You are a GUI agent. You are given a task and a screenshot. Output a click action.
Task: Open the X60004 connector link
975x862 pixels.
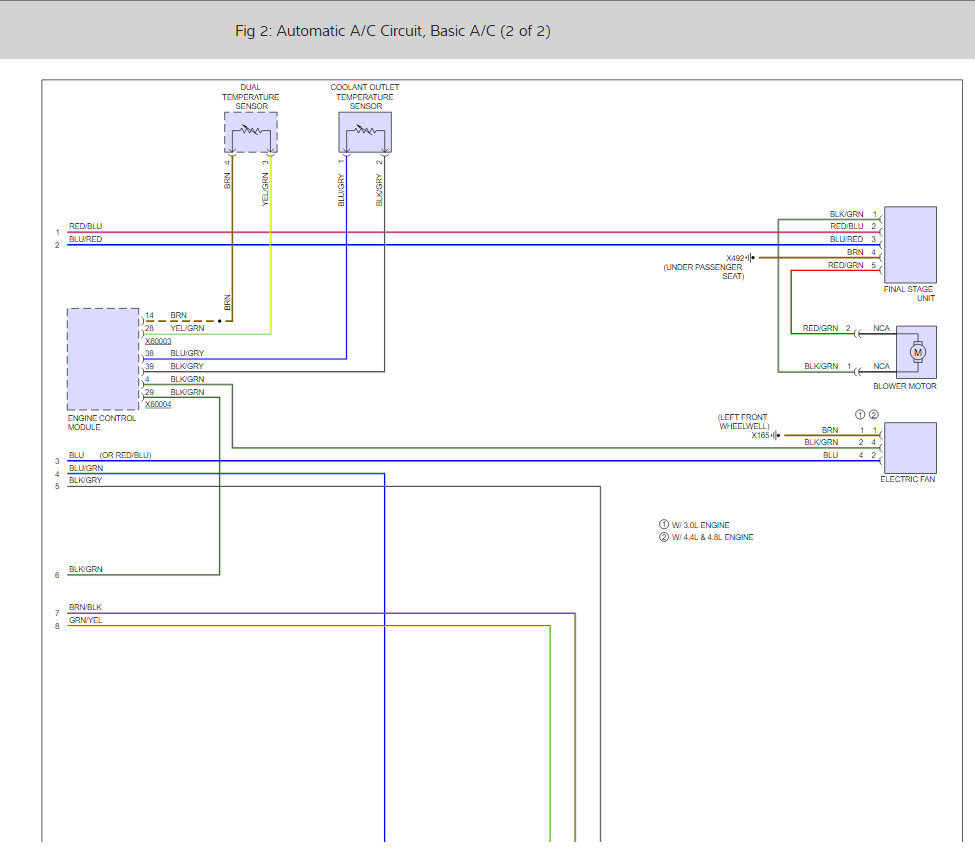(158, 405)
